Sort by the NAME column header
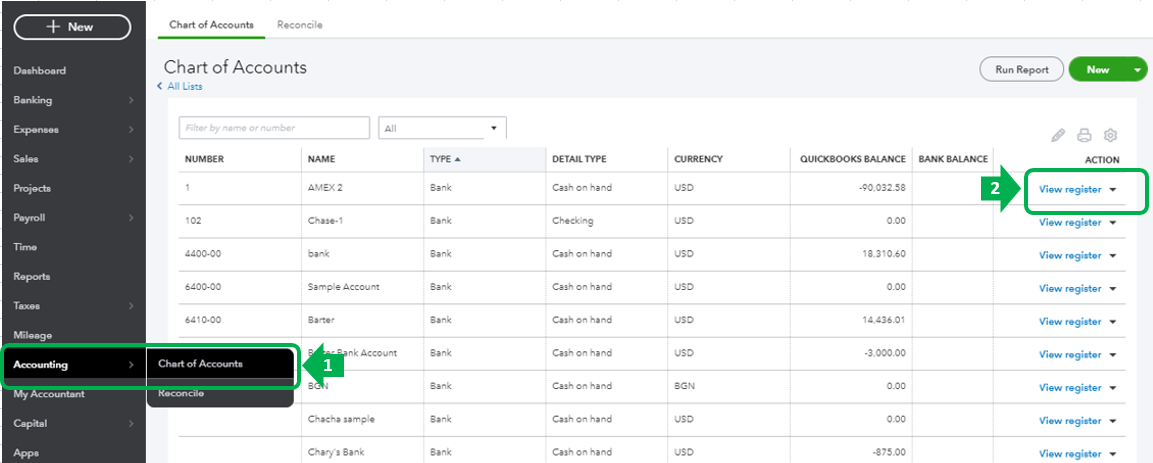 pyautogui.click(x=321, y=159)
